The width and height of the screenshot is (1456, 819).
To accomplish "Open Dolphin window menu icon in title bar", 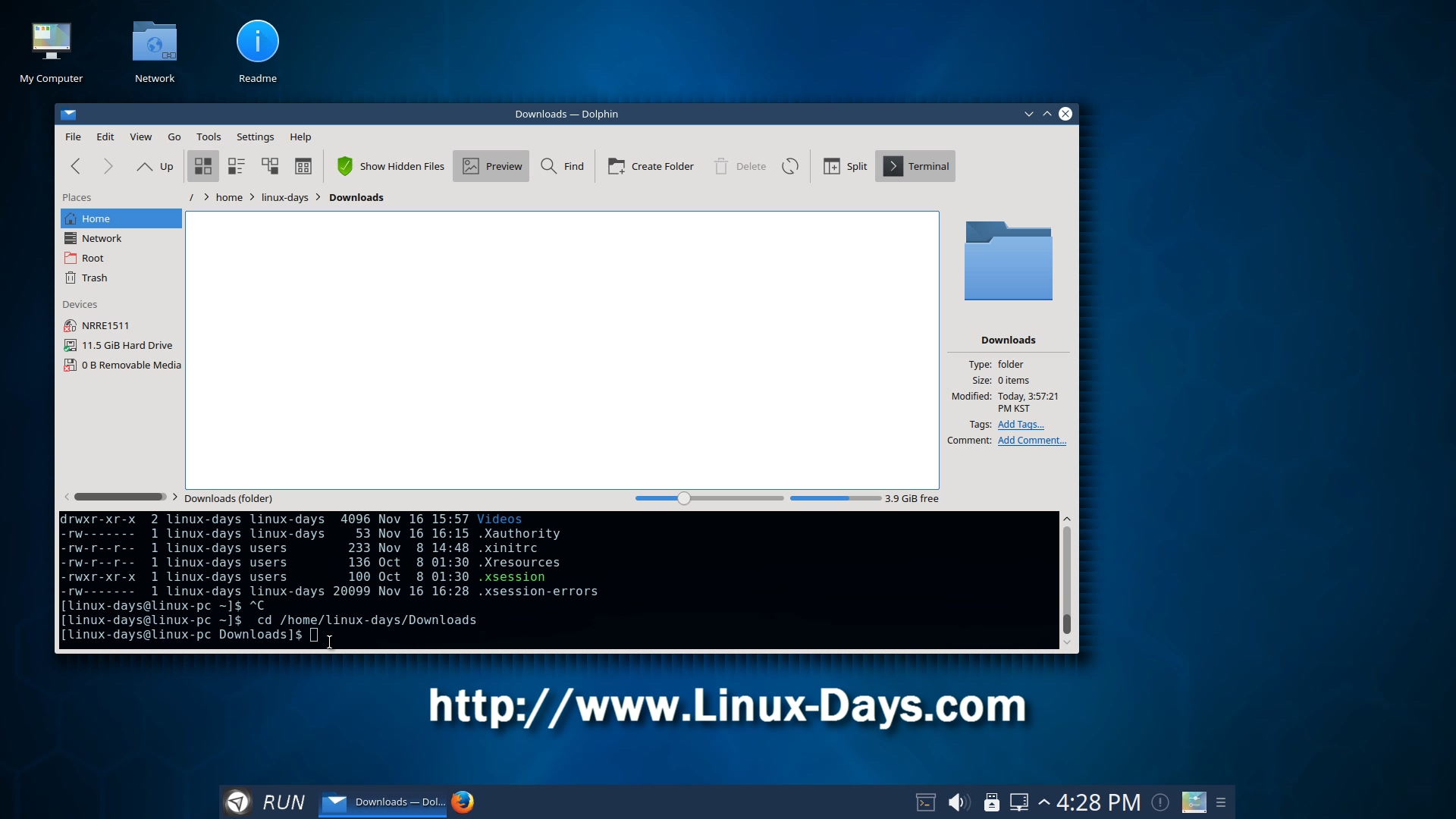I will pyautogui.click(x=69, y=114).
